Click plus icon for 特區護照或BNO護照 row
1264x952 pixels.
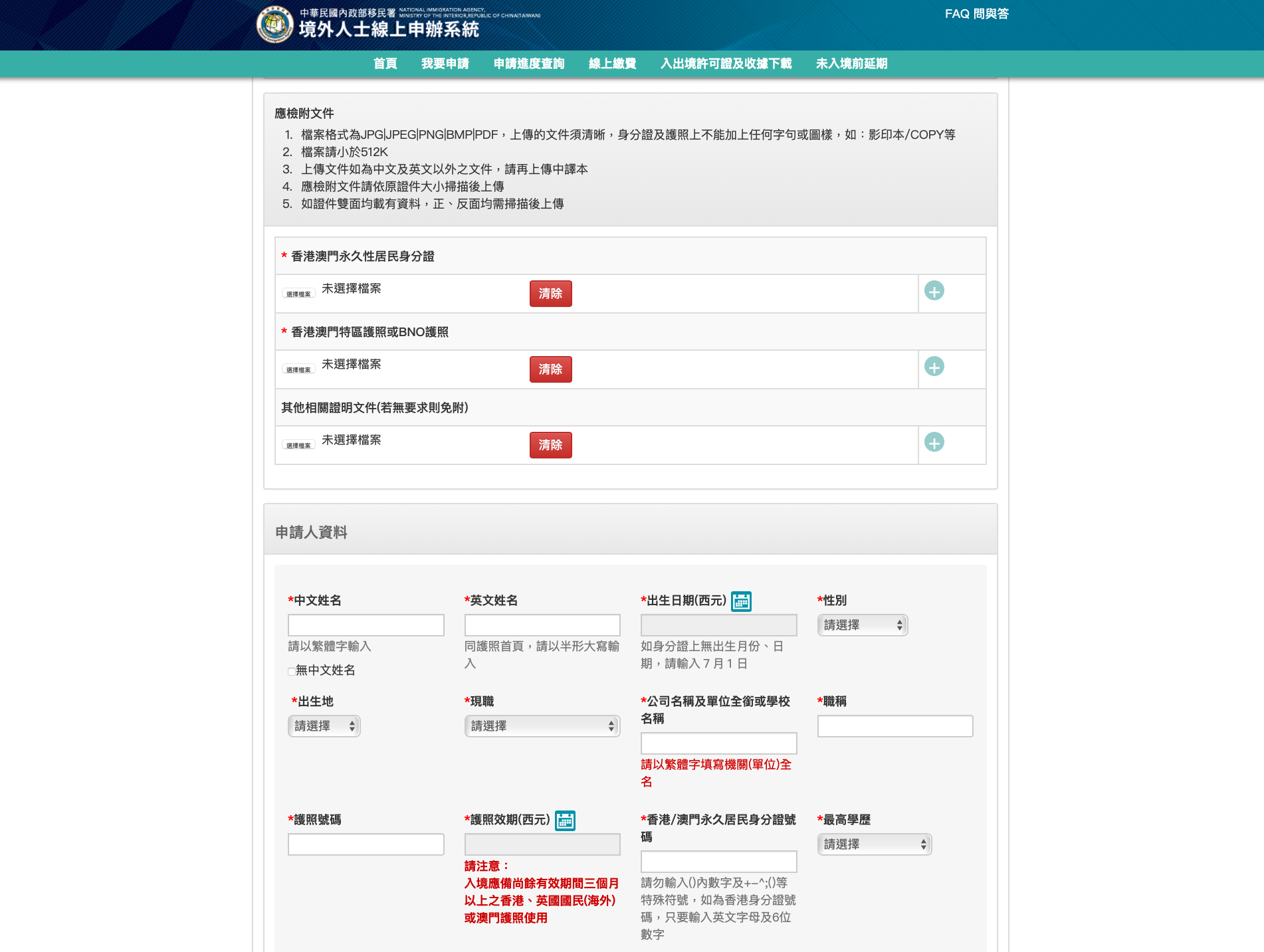click(x=934, y=367)
